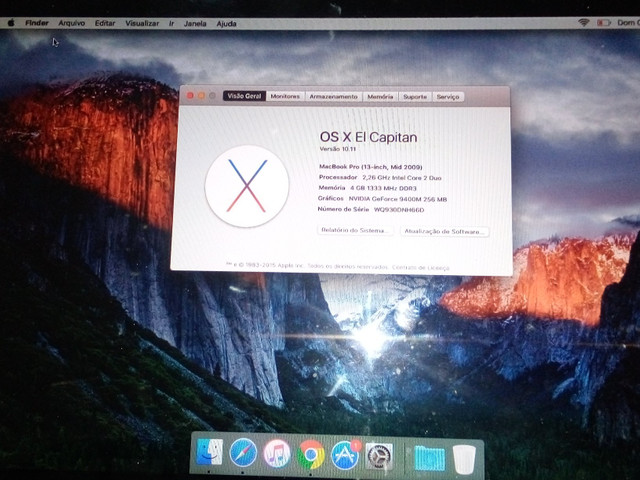
Task: Open the Trash in the Dock
Action: point(464,459)
